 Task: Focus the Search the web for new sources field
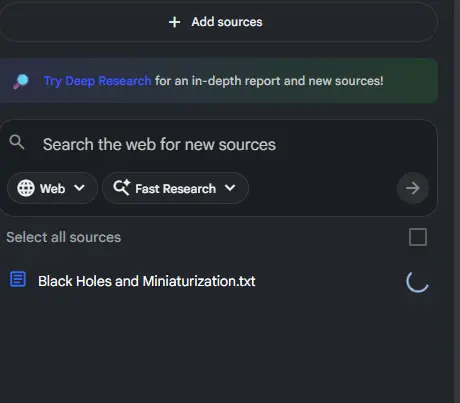tap(218, 145)
